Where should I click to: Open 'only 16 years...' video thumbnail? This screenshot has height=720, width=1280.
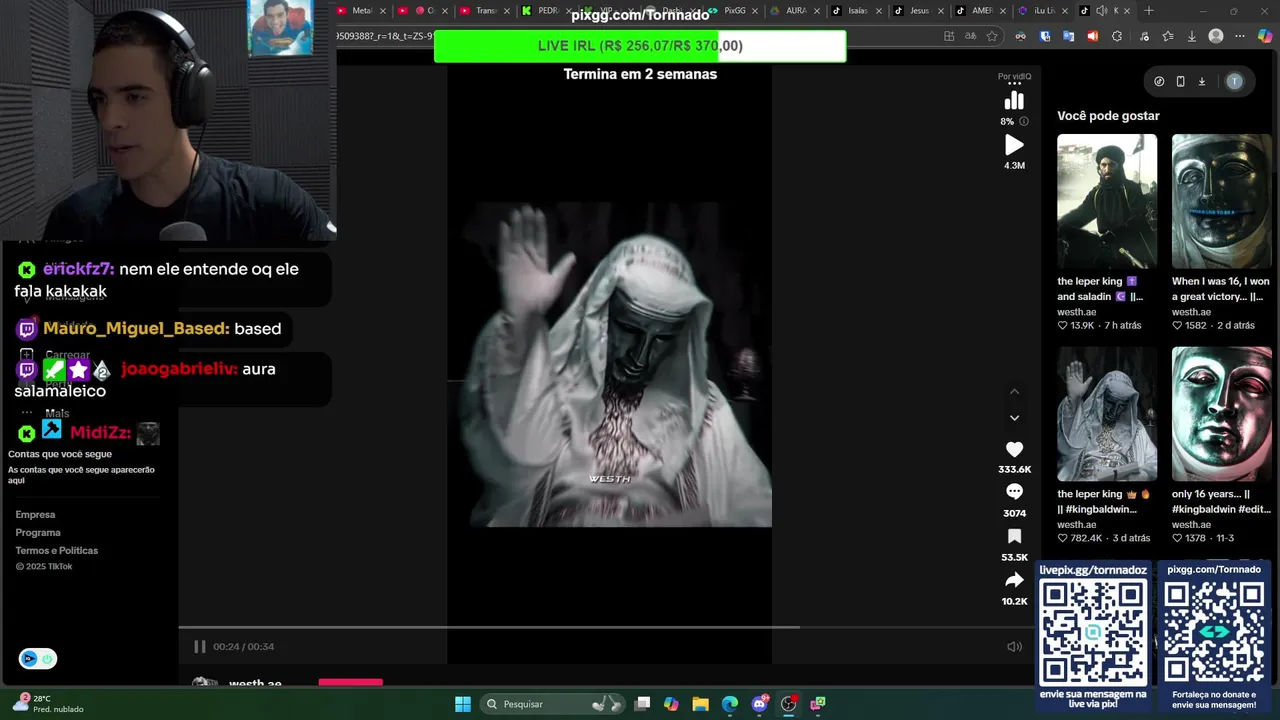click(x=1222, y=414)
